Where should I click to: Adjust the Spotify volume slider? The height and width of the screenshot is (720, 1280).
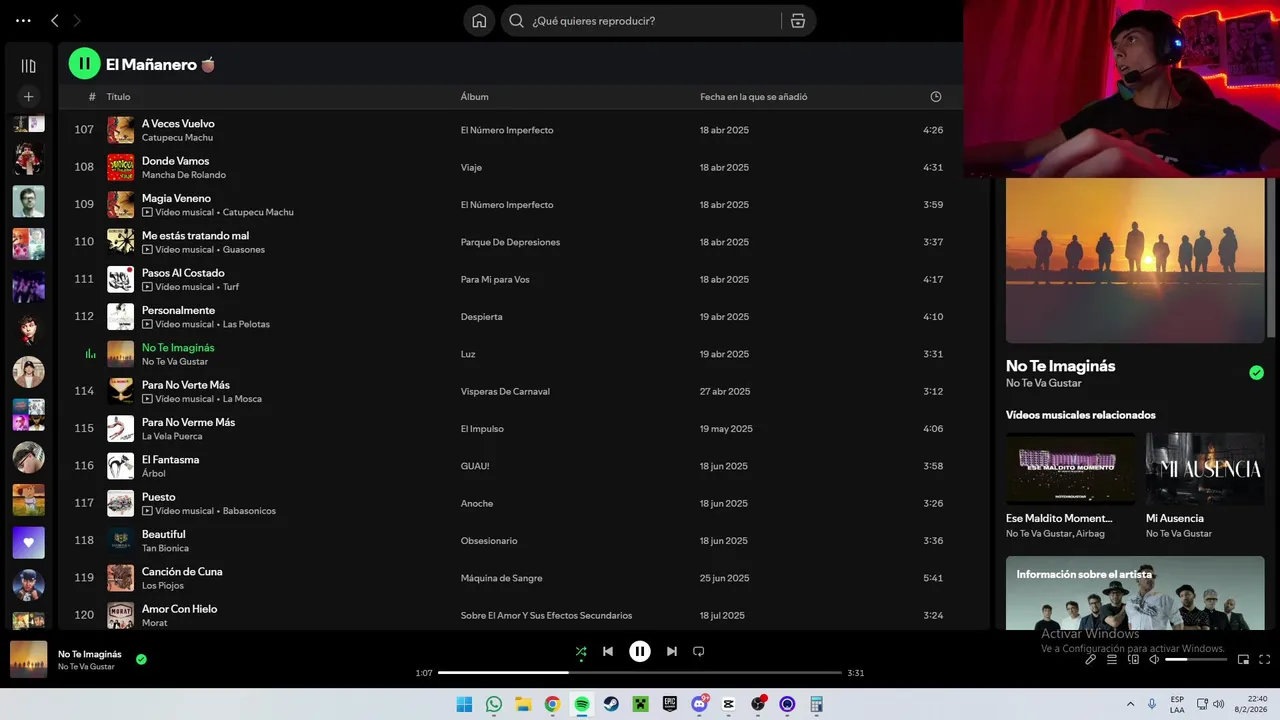point(1196,659)
